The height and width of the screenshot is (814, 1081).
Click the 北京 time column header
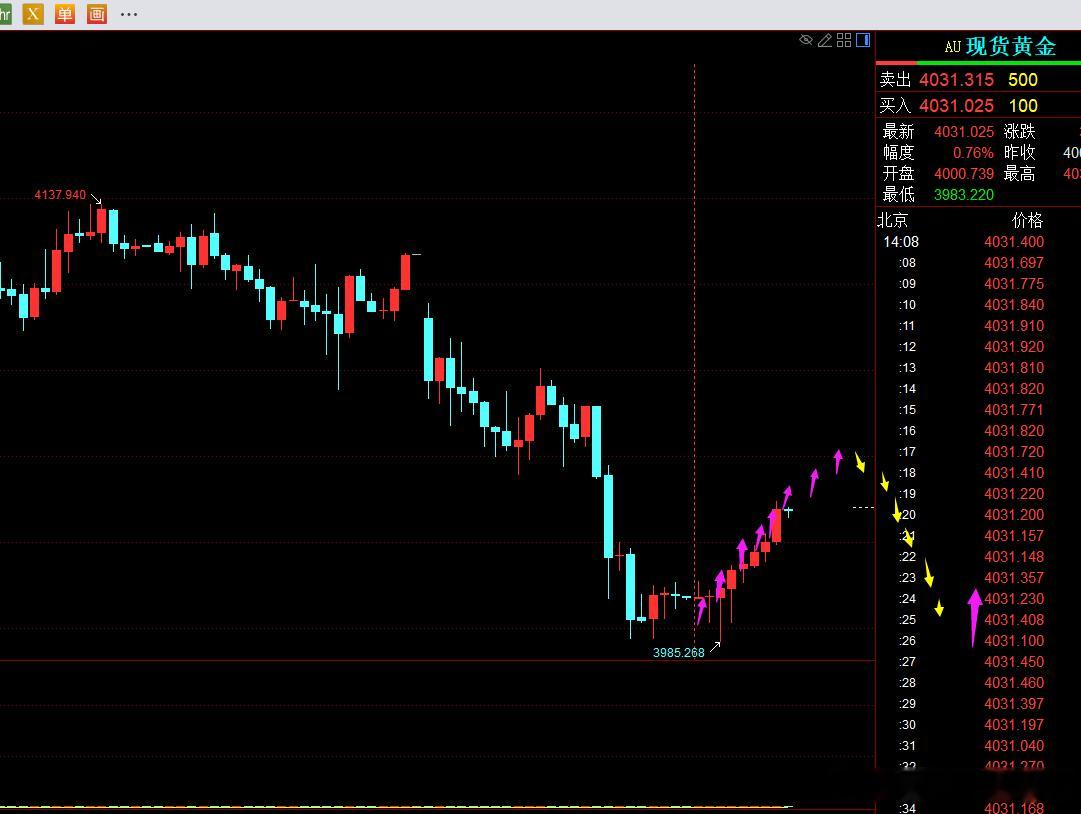893,221
